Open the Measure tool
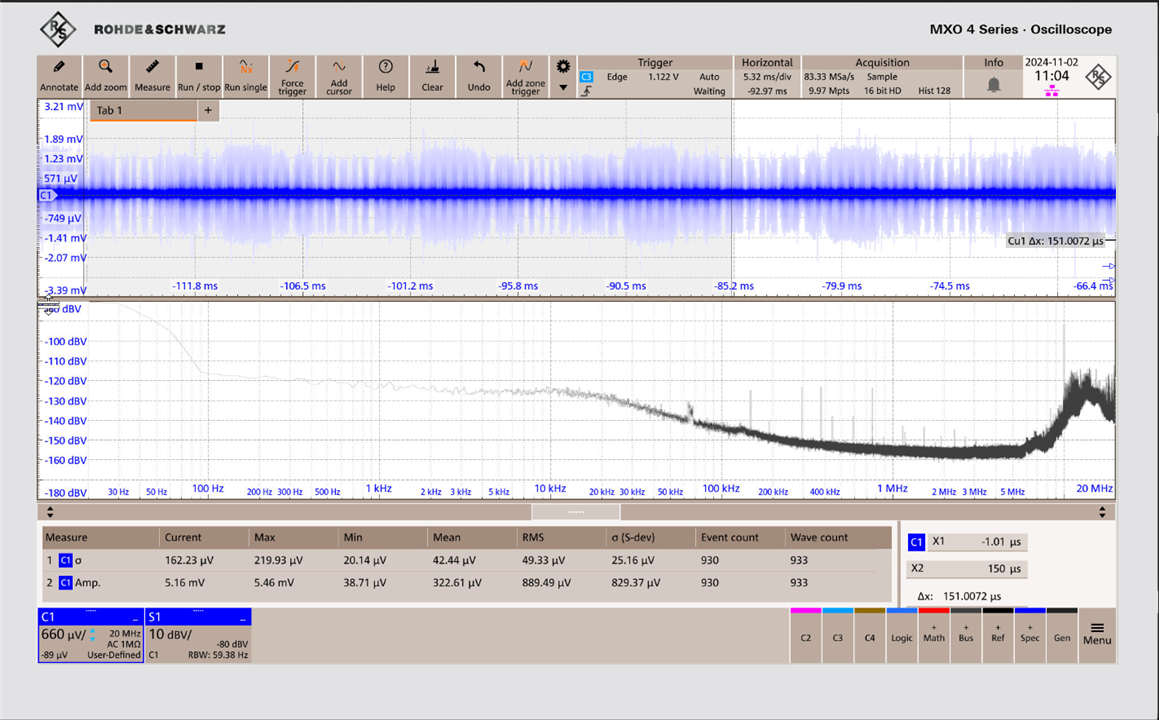Screen dimensions: 1159x720 point(152,76)
